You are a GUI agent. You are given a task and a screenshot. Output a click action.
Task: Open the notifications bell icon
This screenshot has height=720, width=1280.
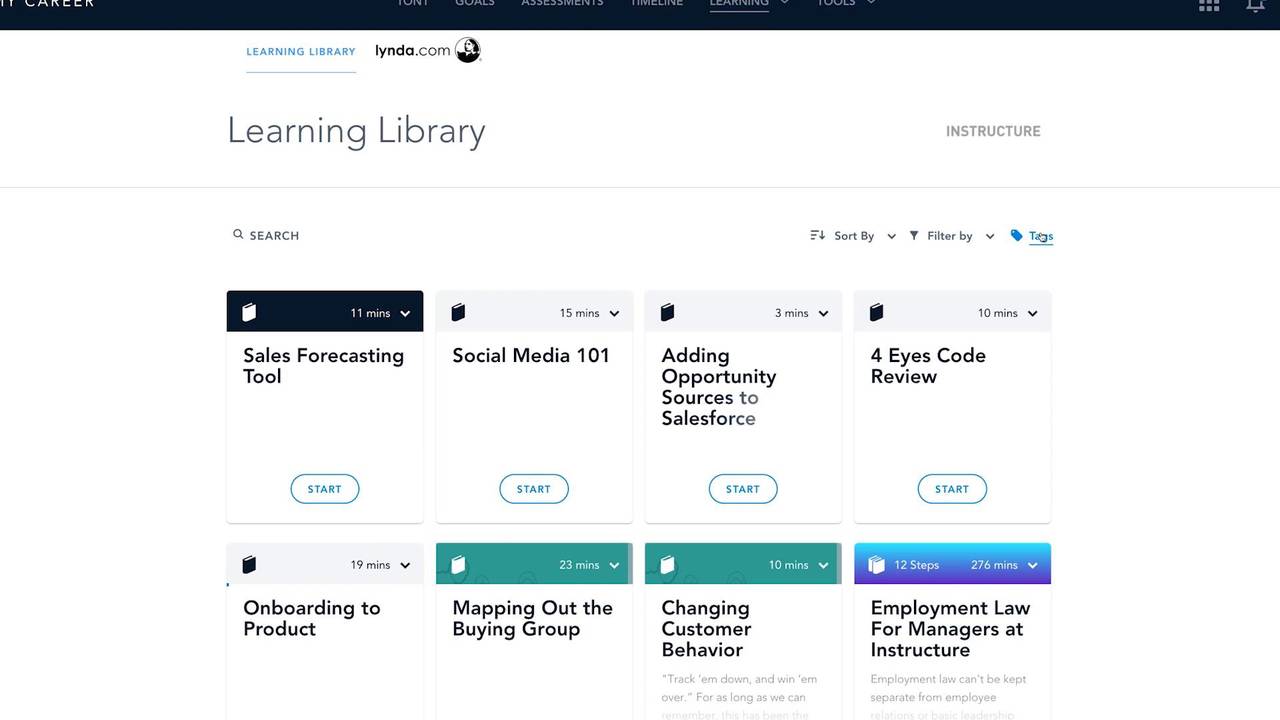point(1254,6)
